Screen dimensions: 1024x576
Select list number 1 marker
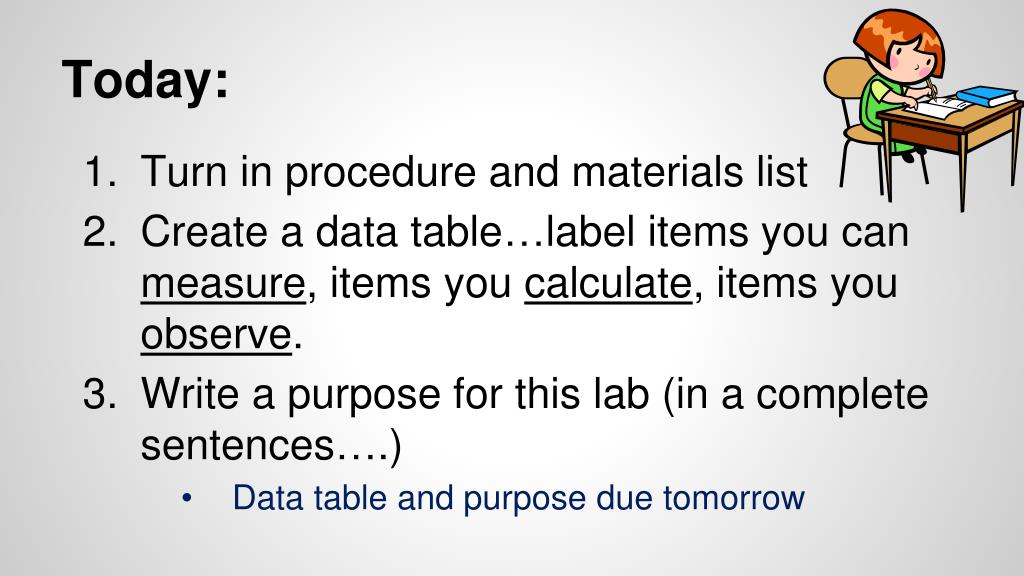coord(100,172)
